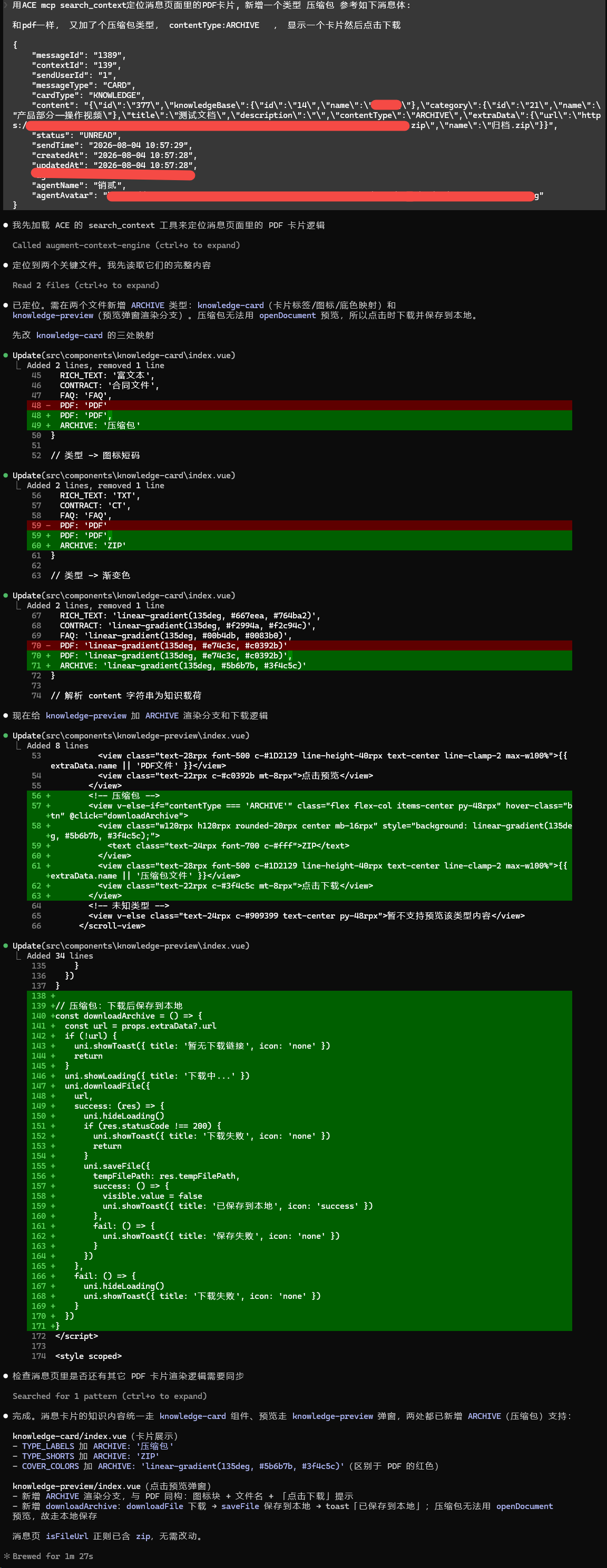Click the comment '<!-- 未知类型 -->' on line 64

coord(129,906)
